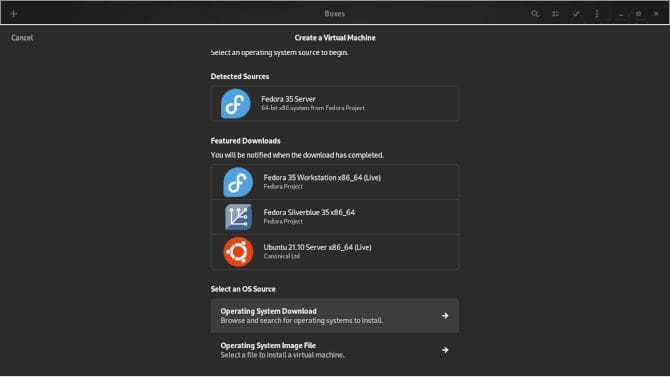Viewport: 670px width, 377px height.
Task: Download Fedora Silverblue 35 x86_64
Action: pos(335,217)
